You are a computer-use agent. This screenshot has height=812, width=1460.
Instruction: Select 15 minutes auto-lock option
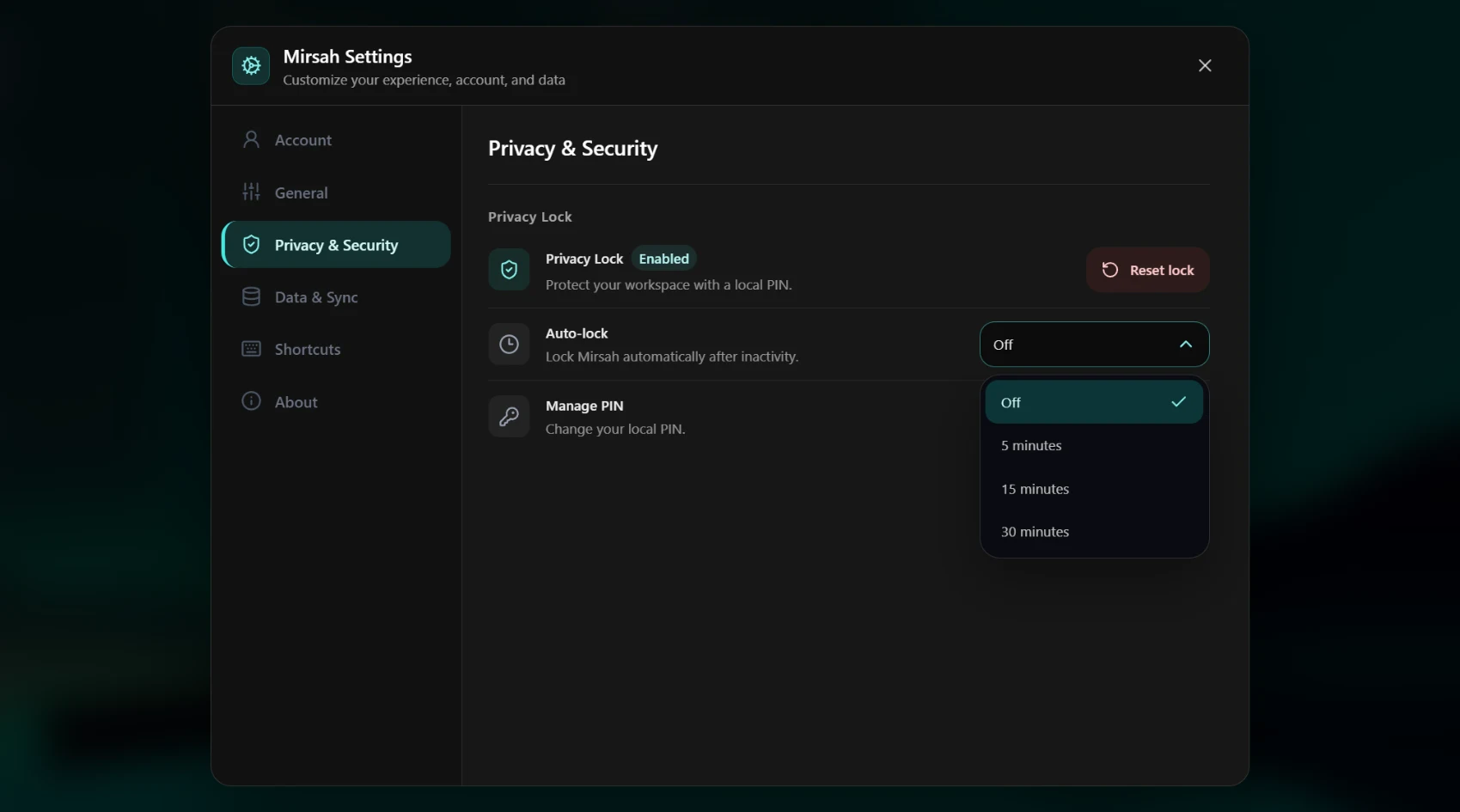[x=1094, y=489]
